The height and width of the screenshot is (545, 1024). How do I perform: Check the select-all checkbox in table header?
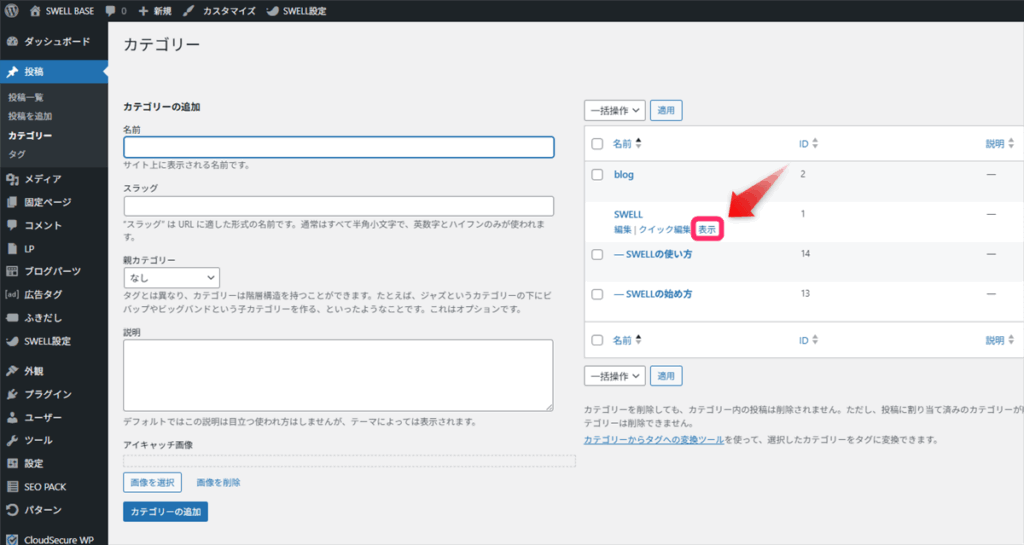[597, 144]
